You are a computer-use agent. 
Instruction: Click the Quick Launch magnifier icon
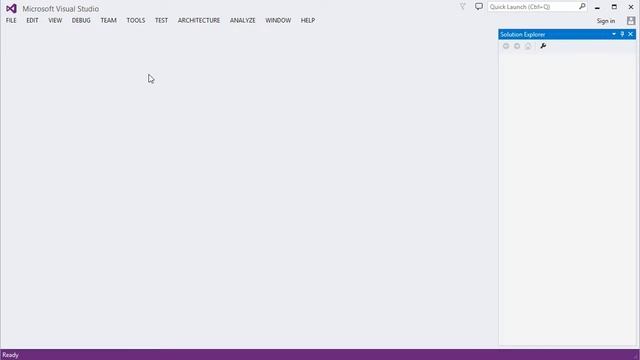click(582, 7)
